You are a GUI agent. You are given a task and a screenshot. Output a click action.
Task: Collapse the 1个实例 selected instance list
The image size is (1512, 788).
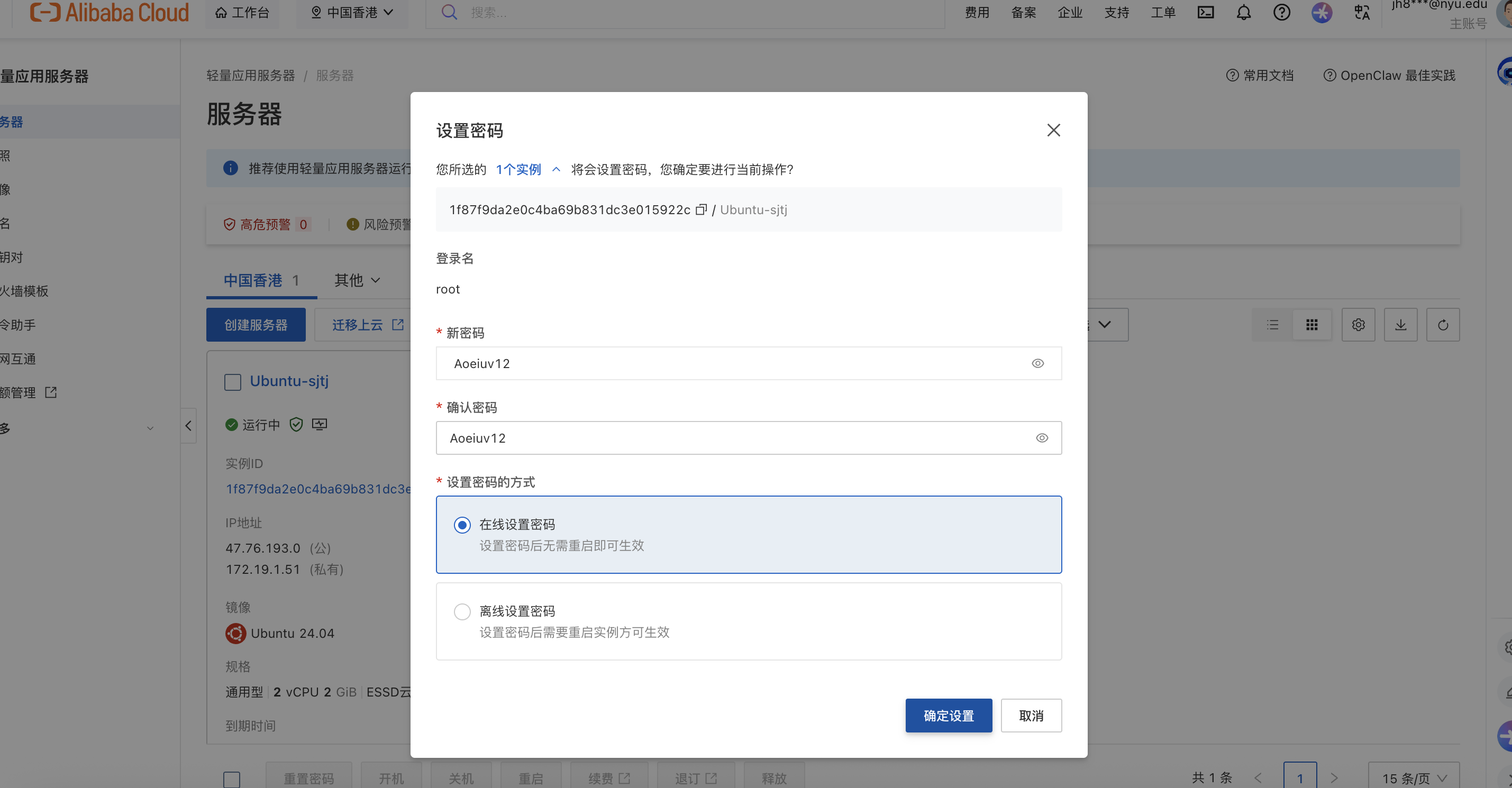pos(556,170)
